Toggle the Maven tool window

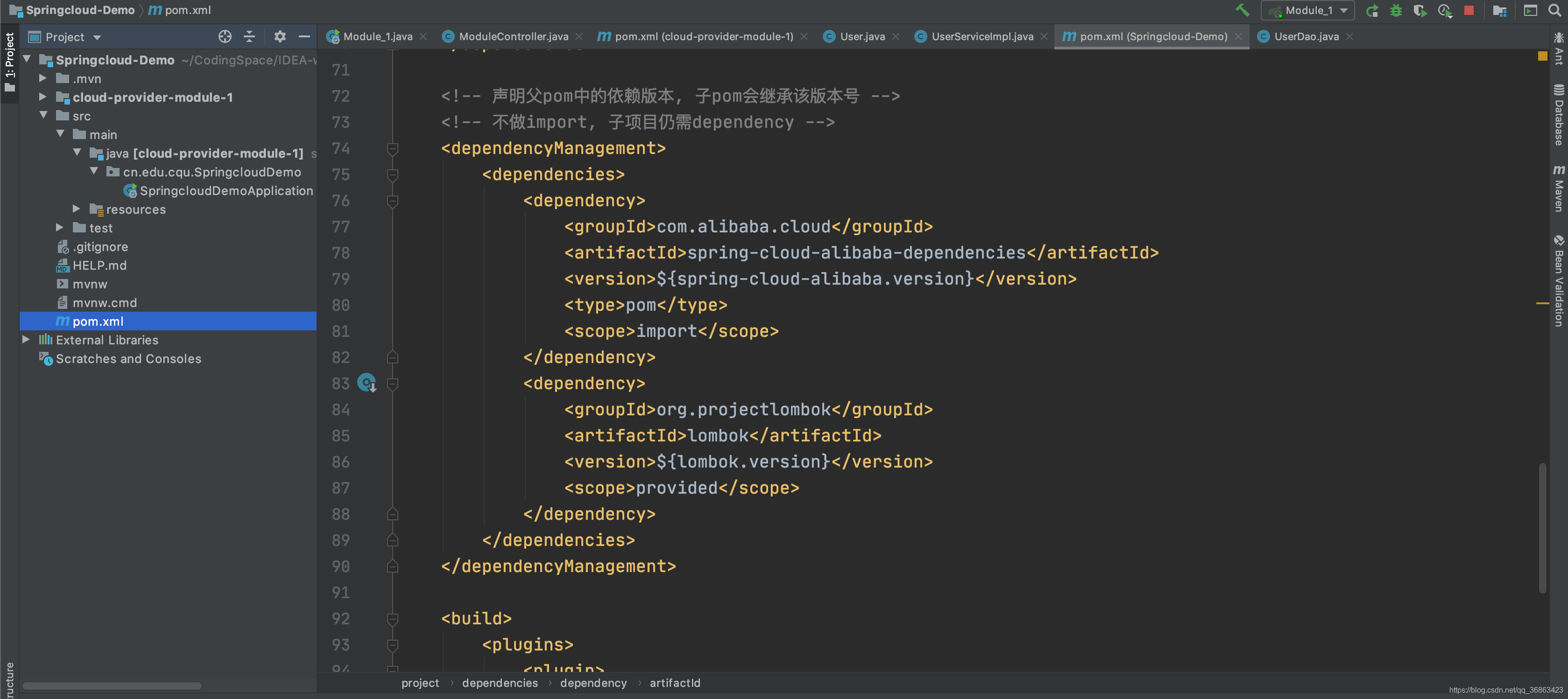point(1558,189)
